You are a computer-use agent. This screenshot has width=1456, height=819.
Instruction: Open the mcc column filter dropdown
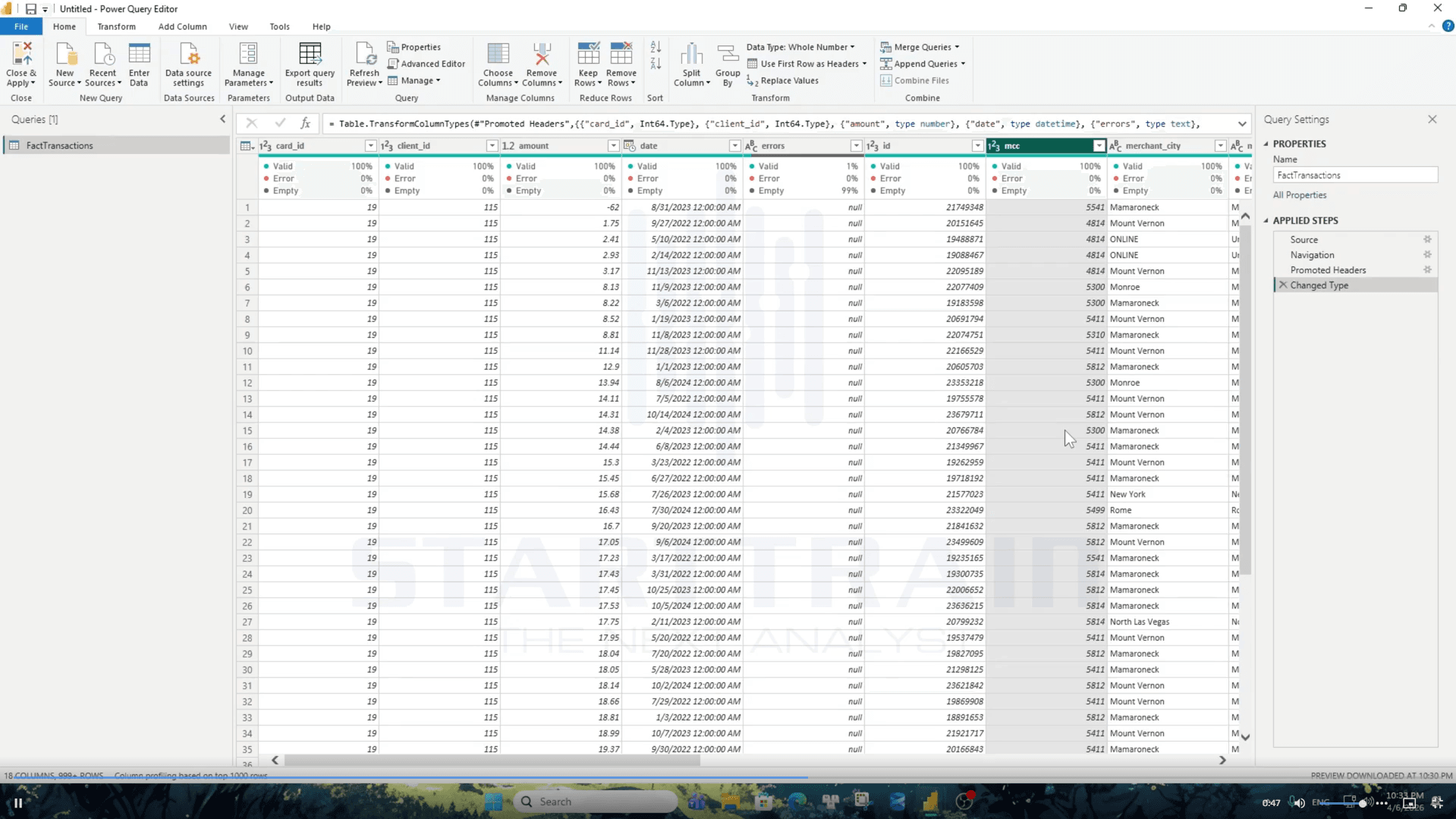[1099, 146]
